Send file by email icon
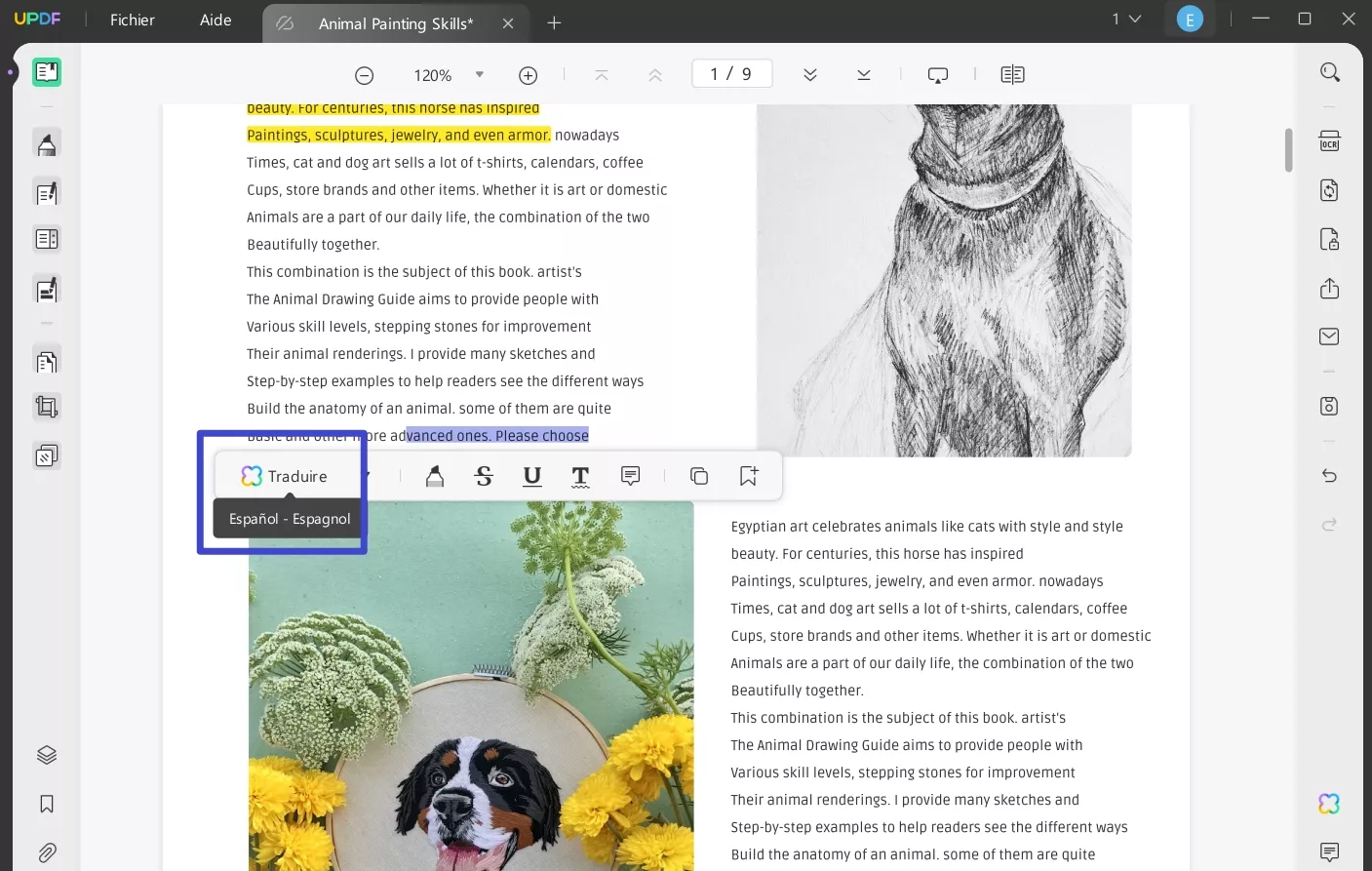The width and height of the screenshot is (1372, 871). pos(1329,337)
